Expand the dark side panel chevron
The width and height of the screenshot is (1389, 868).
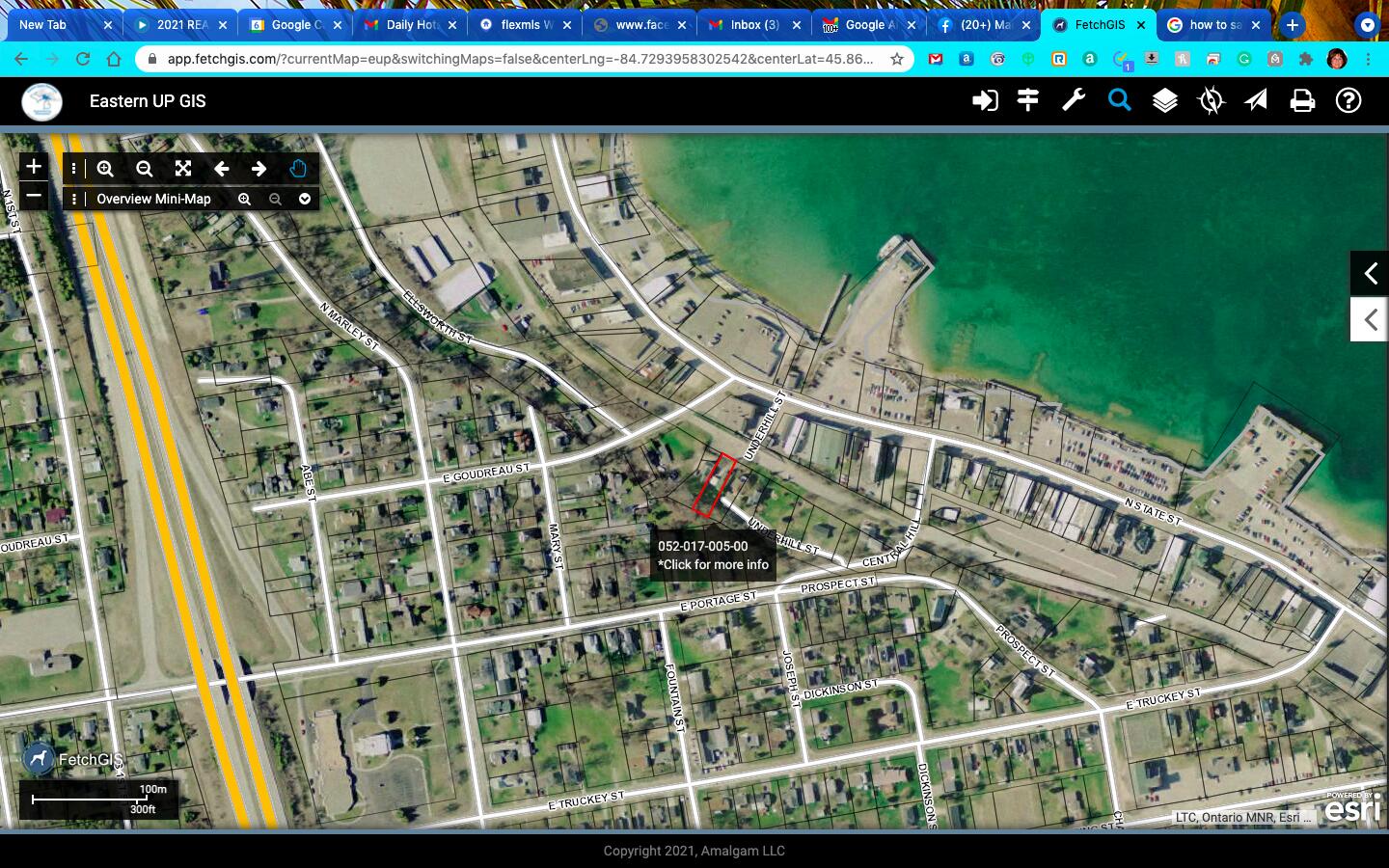coord(1370,274)
